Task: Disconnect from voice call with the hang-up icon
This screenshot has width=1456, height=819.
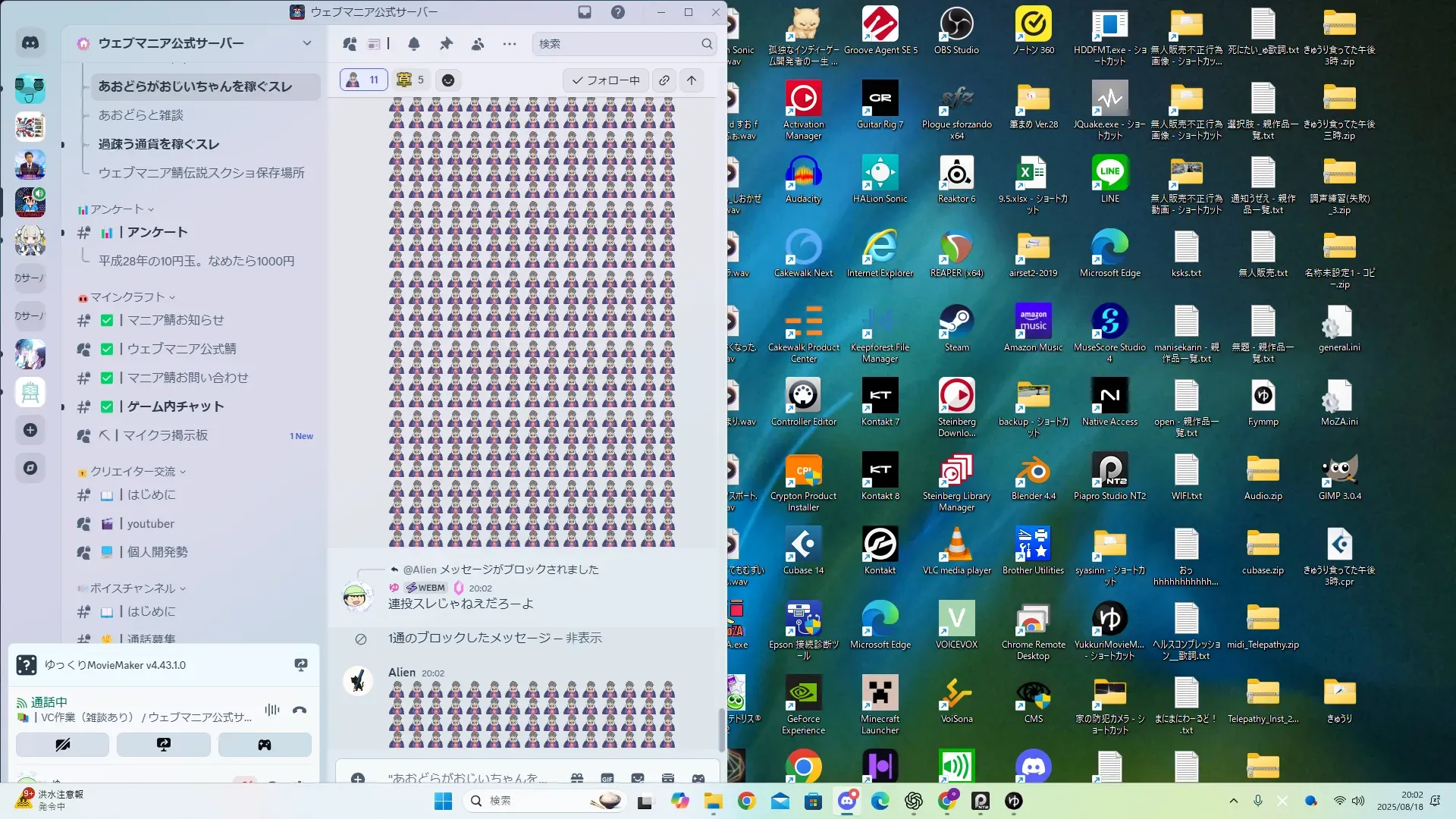Action: (x=300, y=710)
